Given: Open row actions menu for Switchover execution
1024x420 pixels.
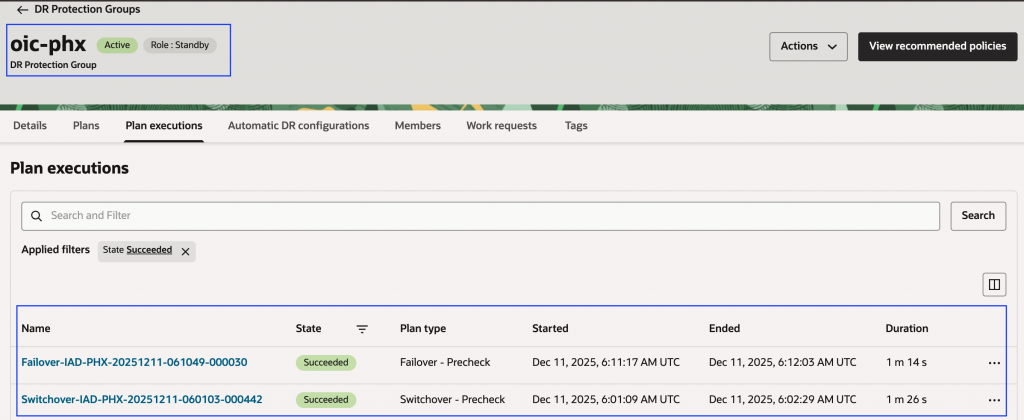Looking at the screenshot, I should click(993, 400).
